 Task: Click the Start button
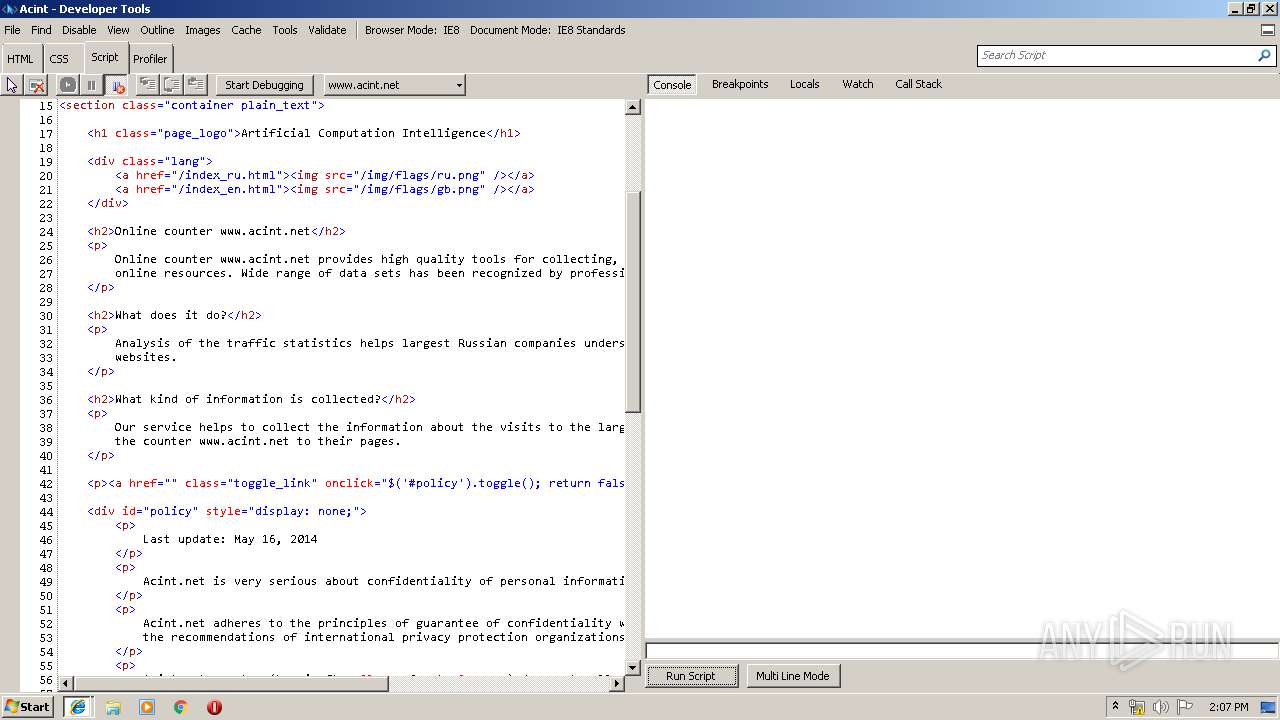27,707
